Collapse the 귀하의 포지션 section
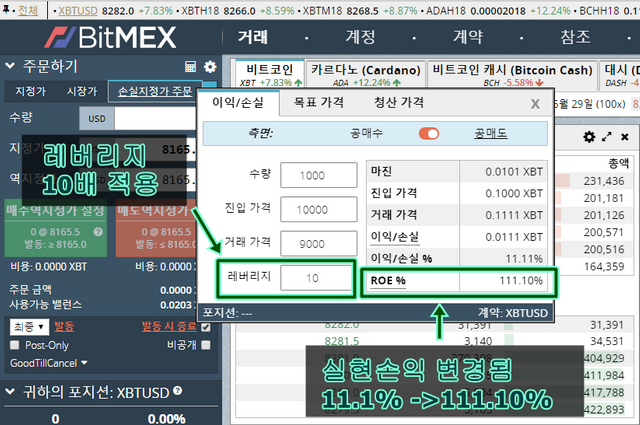The width and height of the screenshot is (640, 425). tap(10, 392)
